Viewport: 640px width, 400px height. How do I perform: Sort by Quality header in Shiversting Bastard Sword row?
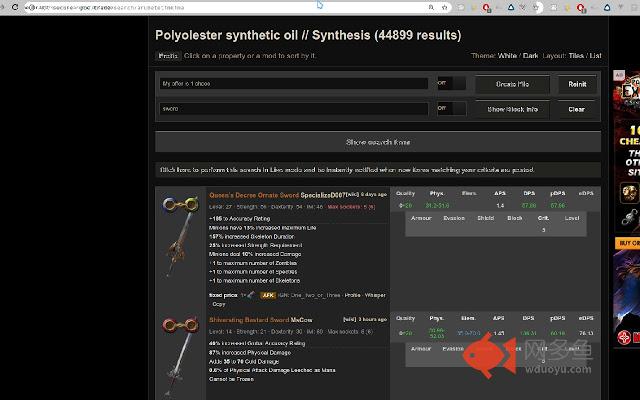tap(405, 318)
